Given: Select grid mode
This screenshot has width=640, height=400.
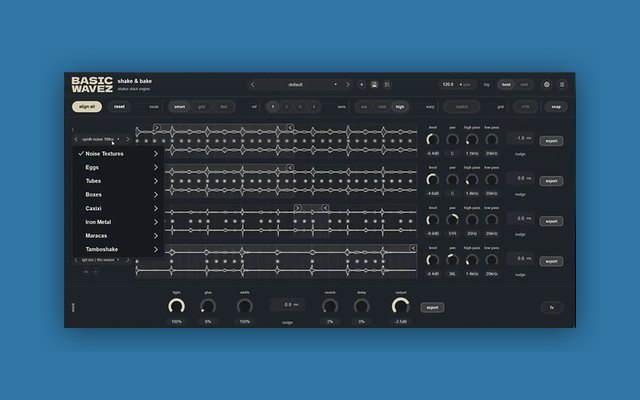Looking at the screenshot, I should pyautogui.click(x=202, y=107).
